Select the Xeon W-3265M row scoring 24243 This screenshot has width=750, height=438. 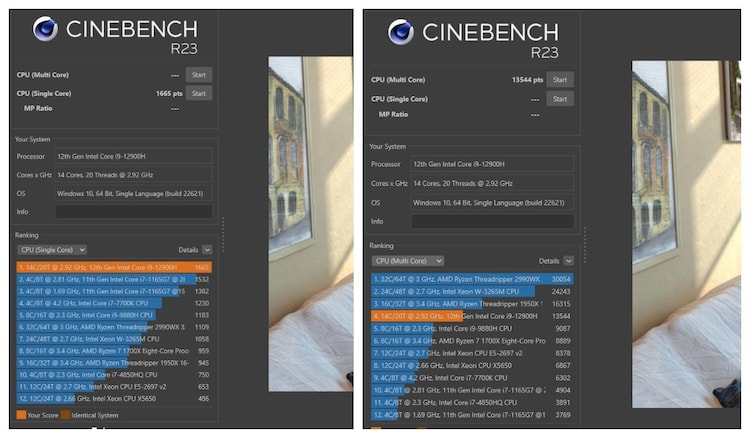[x=470, y=291]
